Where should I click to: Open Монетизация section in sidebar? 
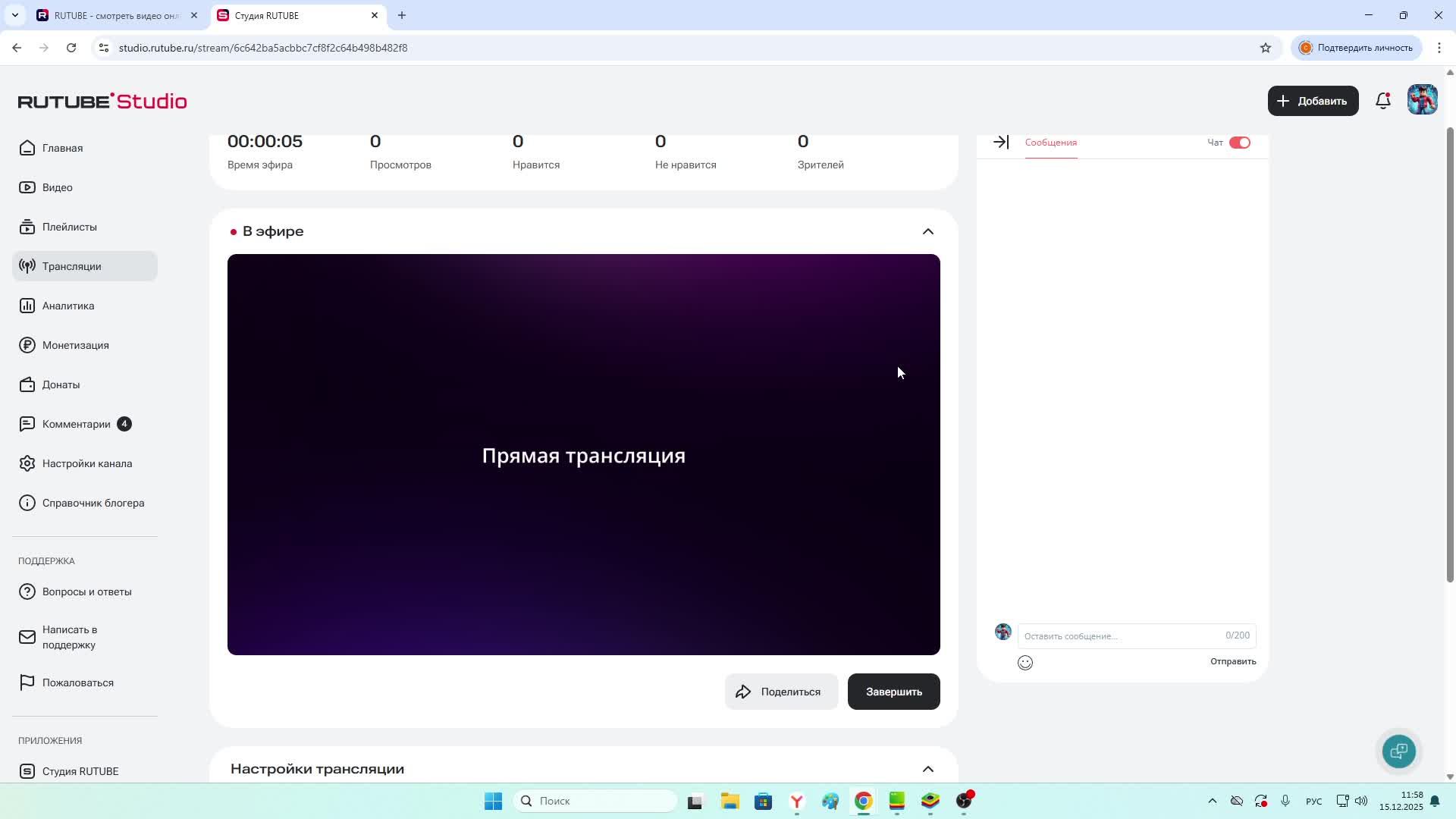pos(75,345)
